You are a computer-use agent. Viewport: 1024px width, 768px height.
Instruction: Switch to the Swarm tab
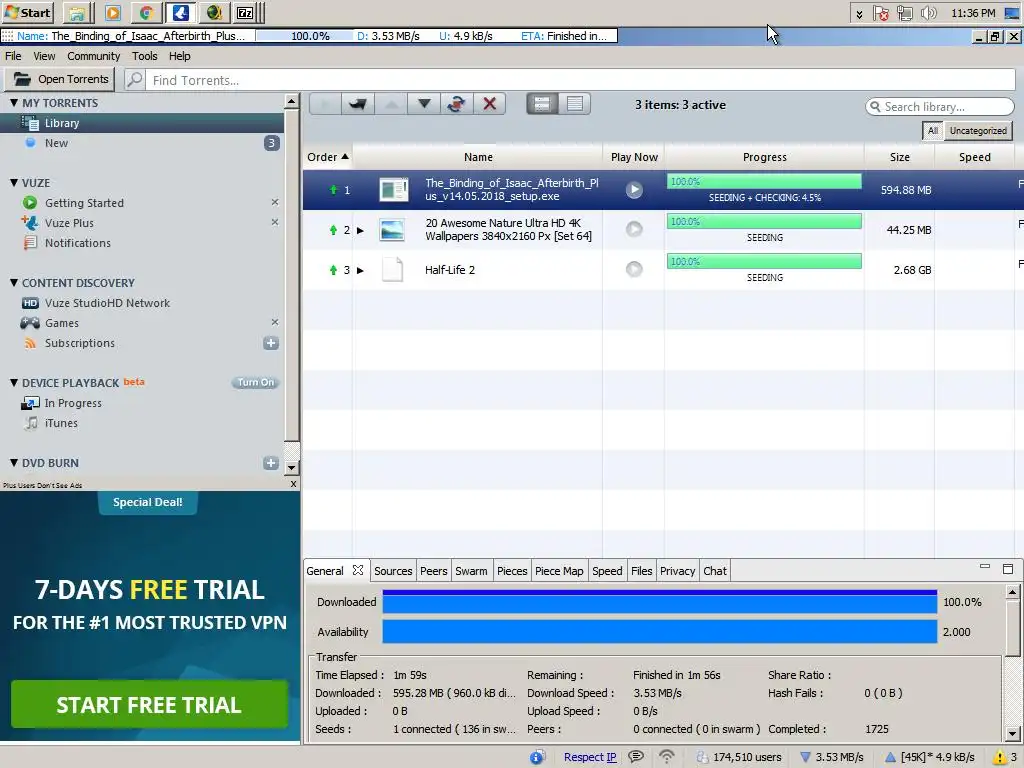pyautogui.click(x=471, y=571)
